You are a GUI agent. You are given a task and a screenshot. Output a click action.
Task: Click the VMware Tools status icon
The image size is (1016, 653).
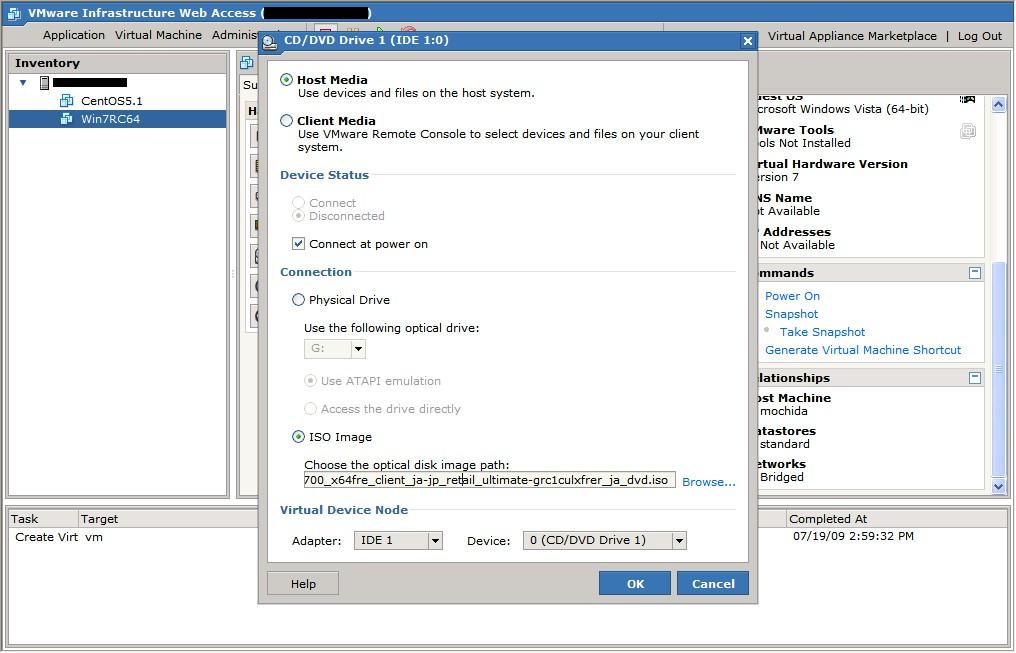click(x=967, y=132)
